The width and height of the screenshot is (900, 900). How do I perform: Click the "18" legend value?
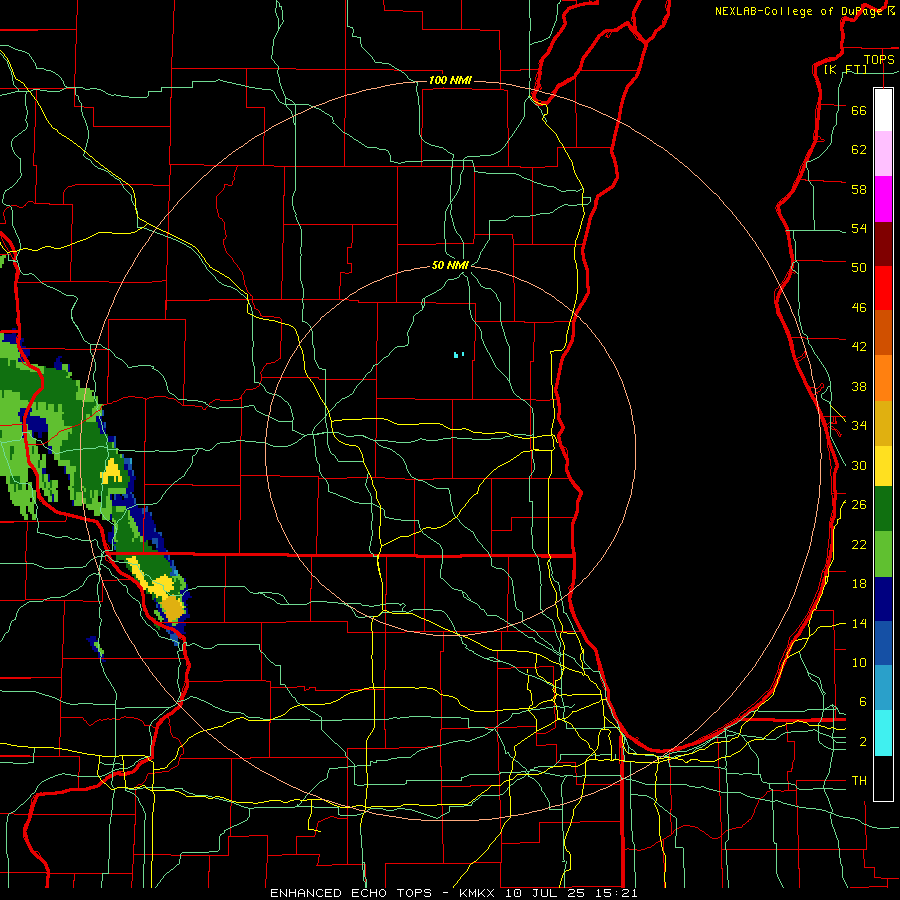point(859,584)
